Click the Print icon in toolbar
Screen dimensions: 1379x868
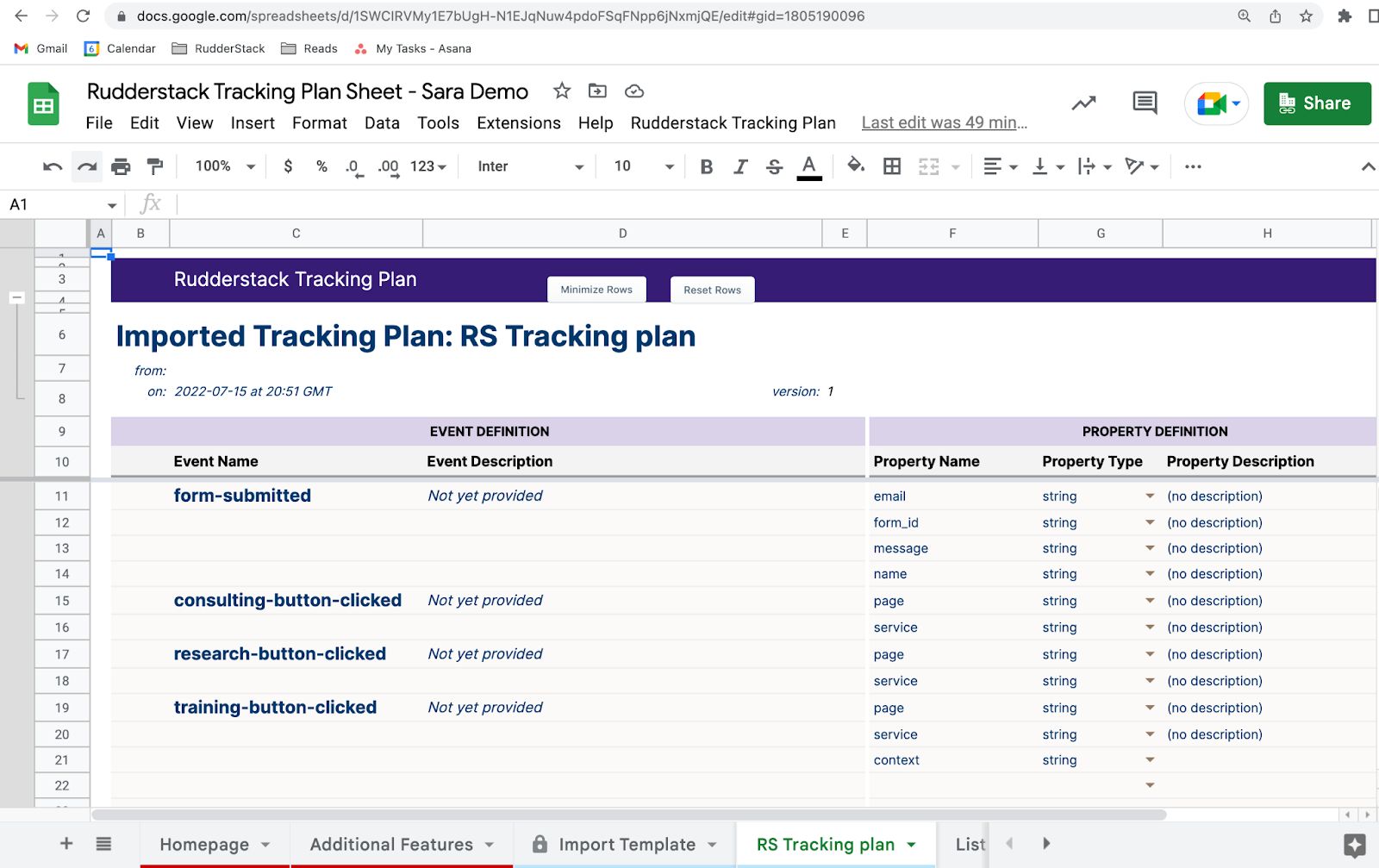[121, 166]
